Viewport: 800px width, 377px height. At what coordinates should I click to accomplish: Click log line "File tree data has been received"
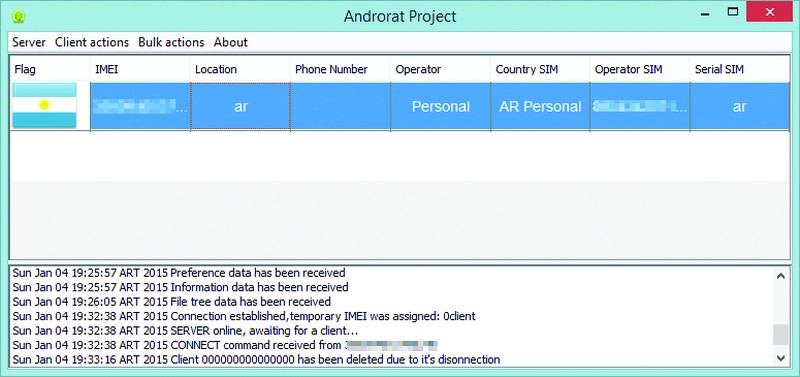(172, 301)
